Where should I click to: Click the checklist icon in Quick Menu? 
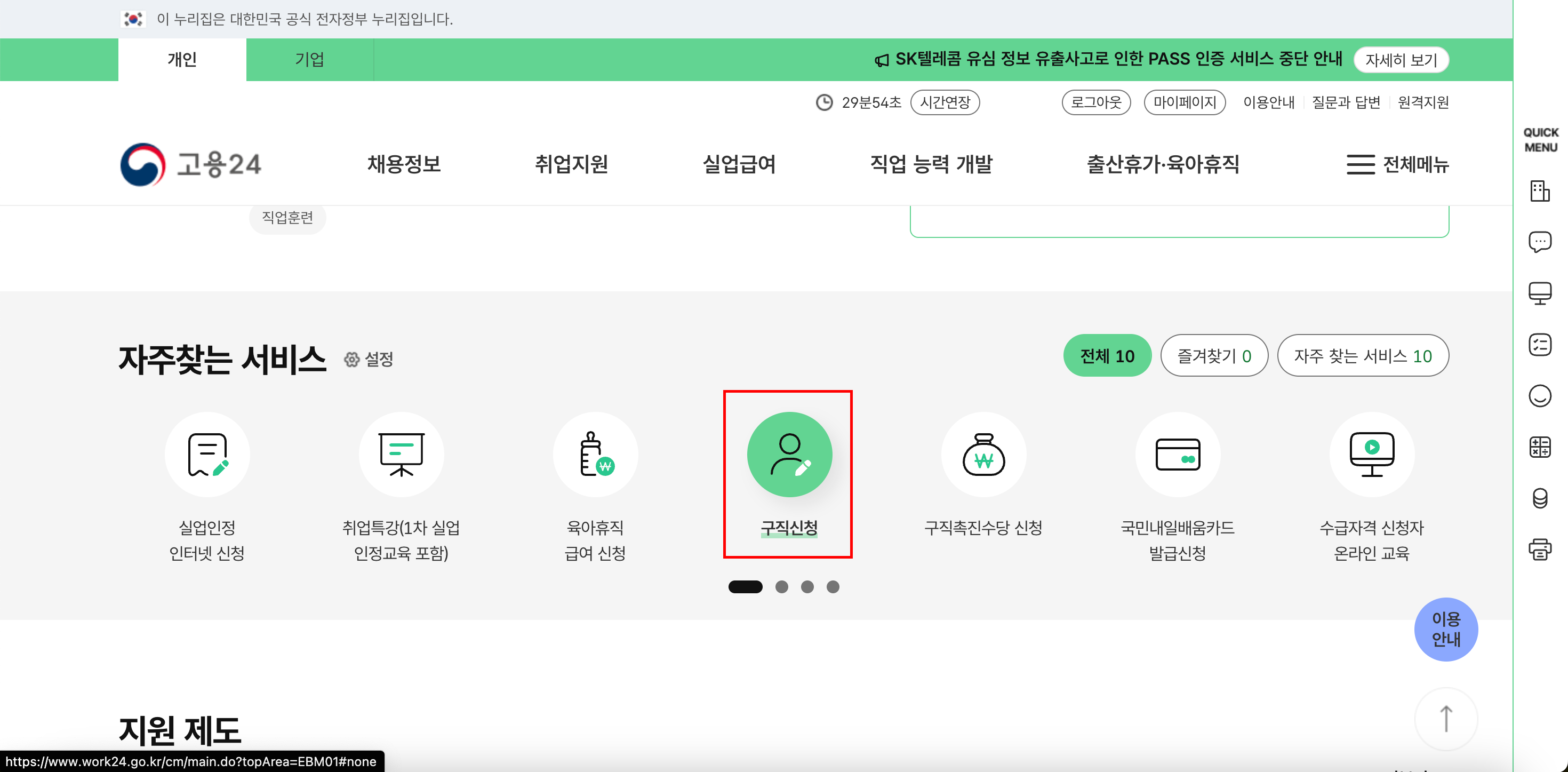pos(1540,345)
